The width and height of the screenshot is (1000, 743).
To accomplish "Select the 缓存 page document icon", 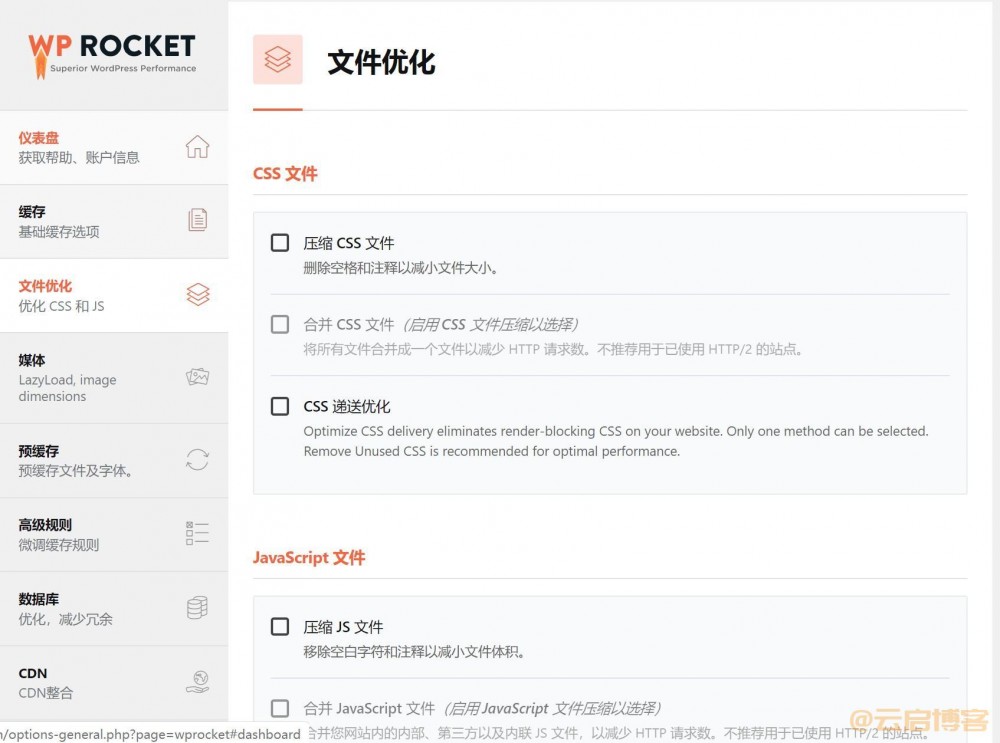I will (x=197, y=220).
